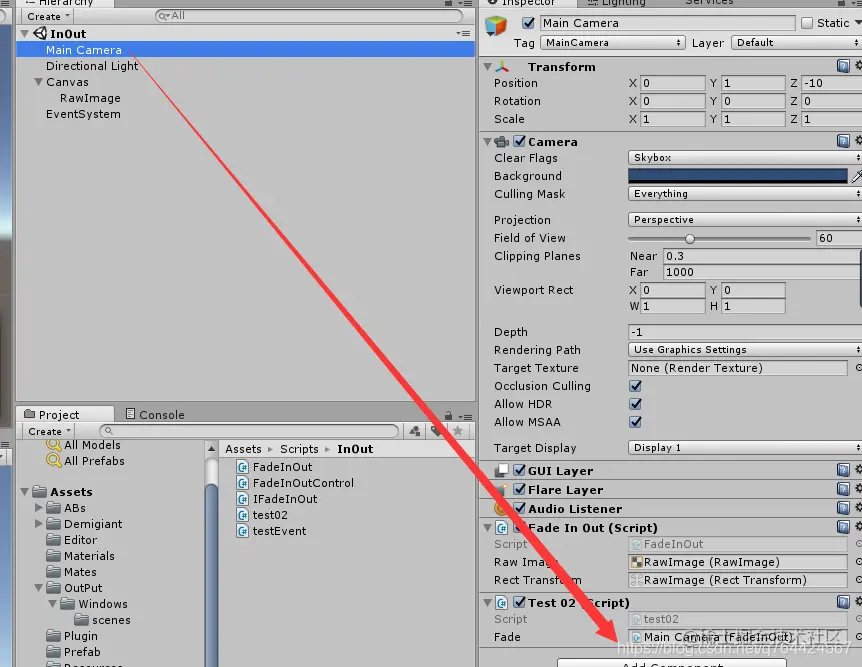Collapse the Transform component

point(488,67)
